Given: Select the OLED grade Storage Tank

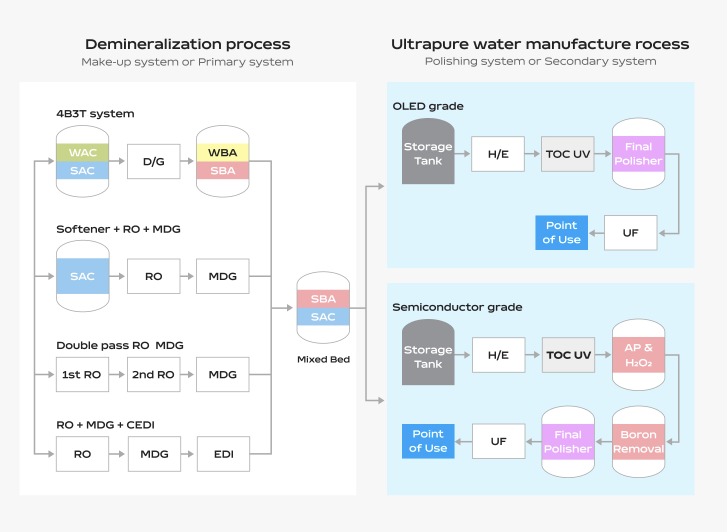Looking at the screenshot, I should coord(428,151).
